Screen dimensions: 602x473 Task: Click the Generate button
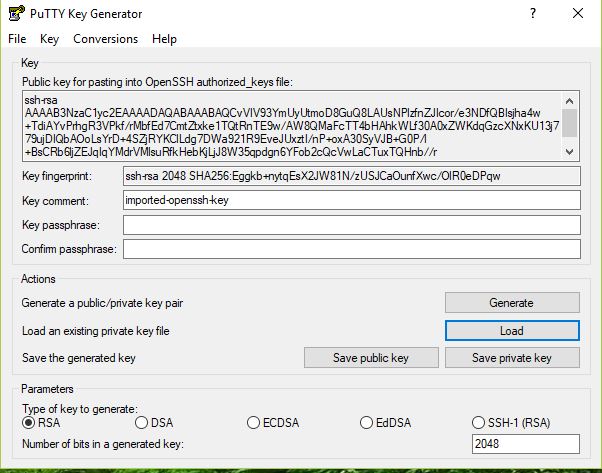(512, 303)
